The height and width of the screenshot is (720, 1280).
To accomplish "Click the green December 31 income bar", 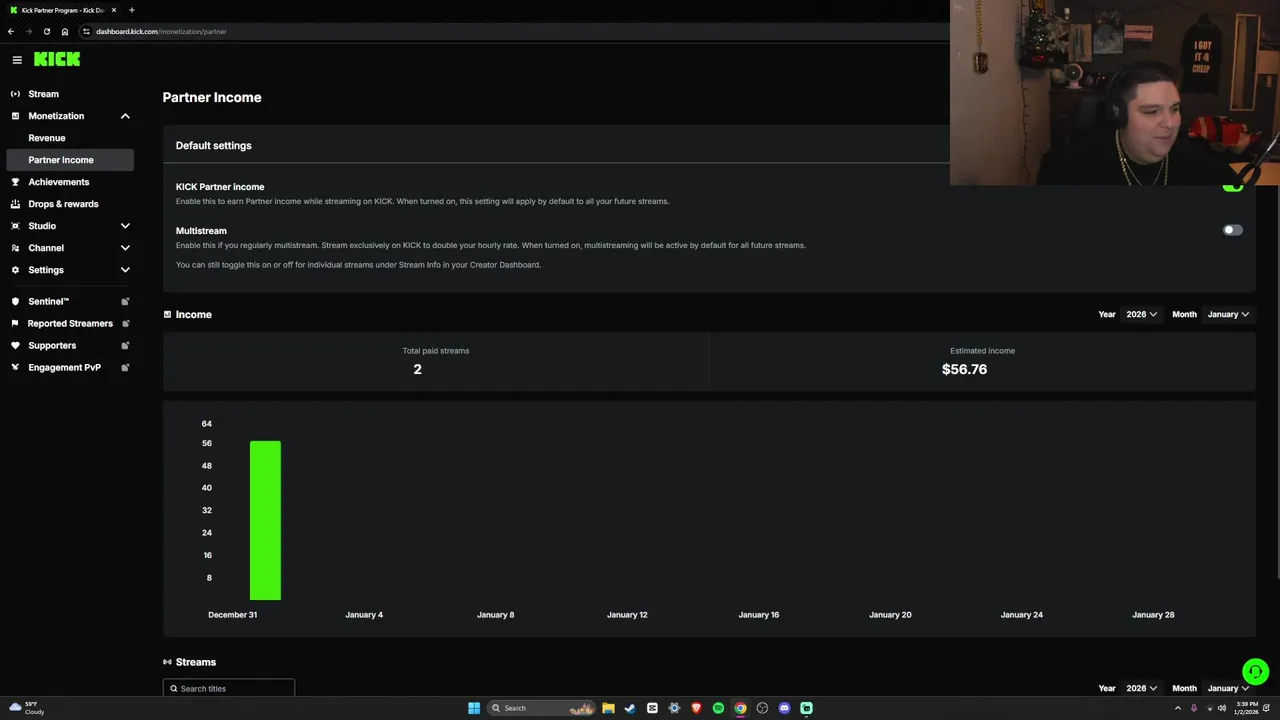I will 265,520.
